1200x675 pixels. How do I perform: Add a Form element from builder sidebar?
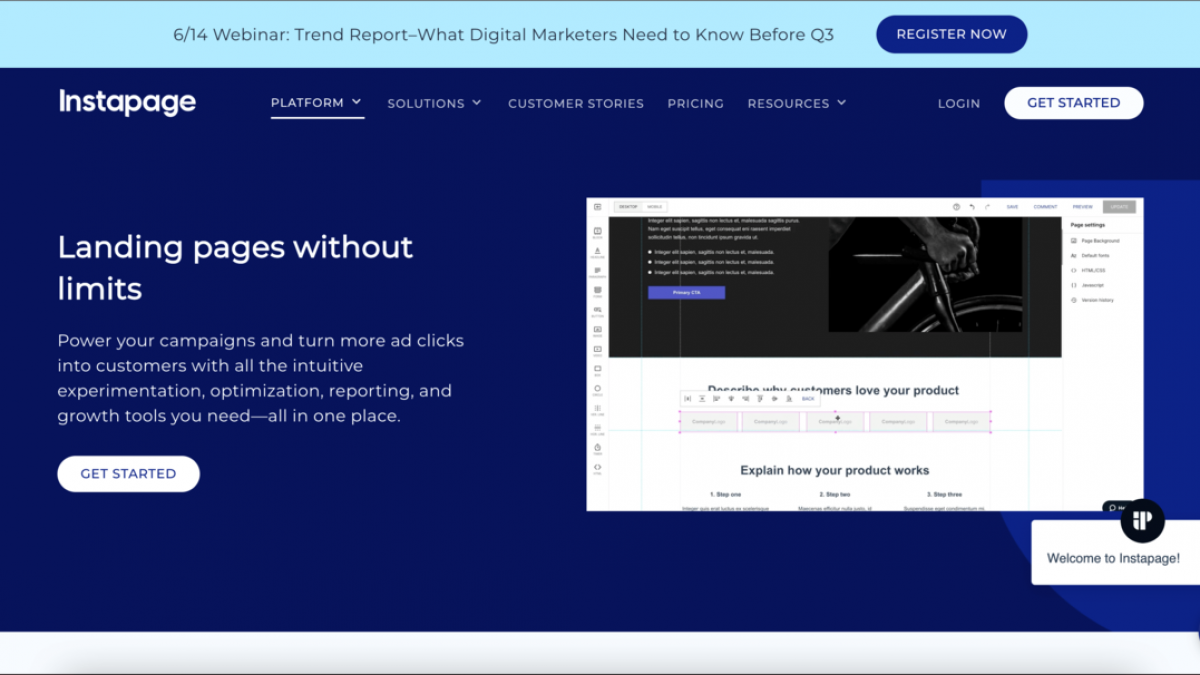click(x=597, y=291)
